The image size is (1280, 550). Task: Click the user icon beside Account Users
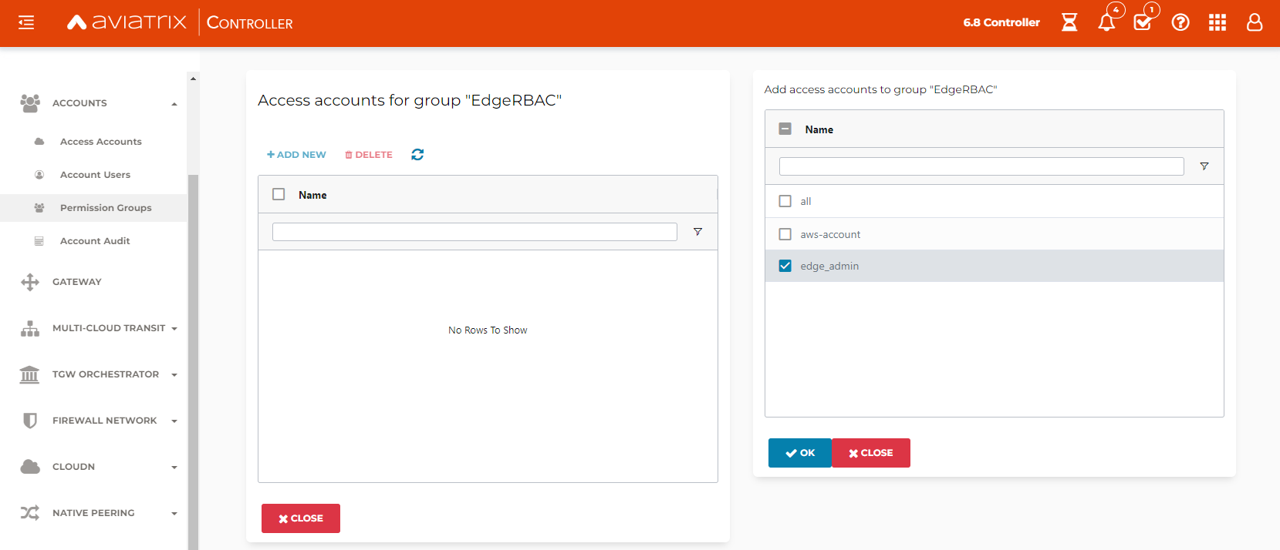[39, 174]
